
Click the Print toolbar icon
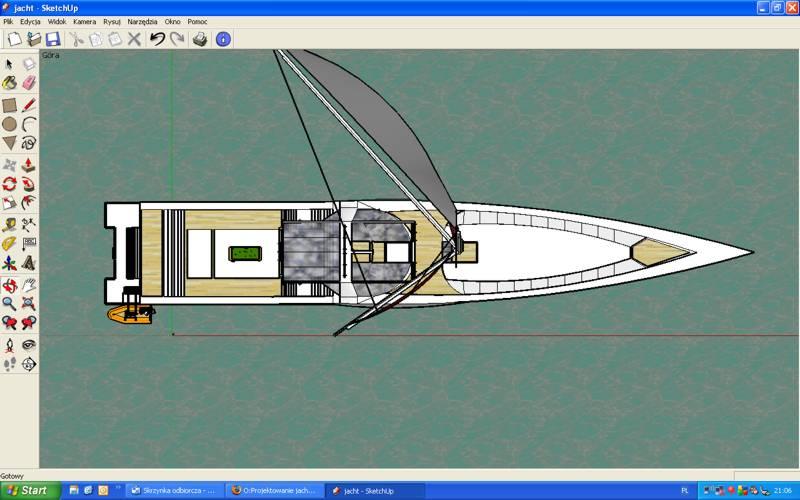coord(199,39)
